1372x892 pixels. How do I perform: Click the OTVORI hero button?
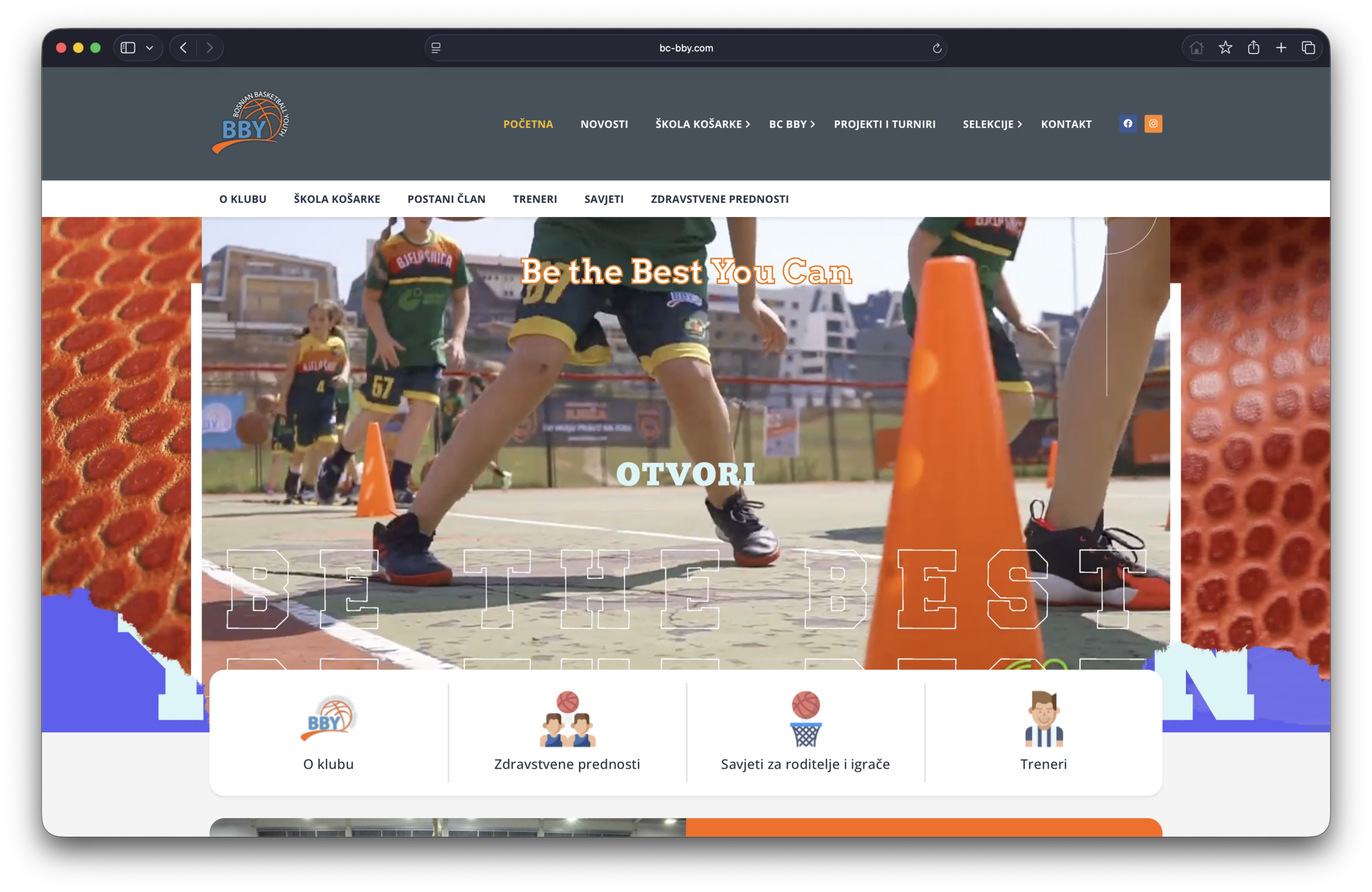[x=685, y=474]
